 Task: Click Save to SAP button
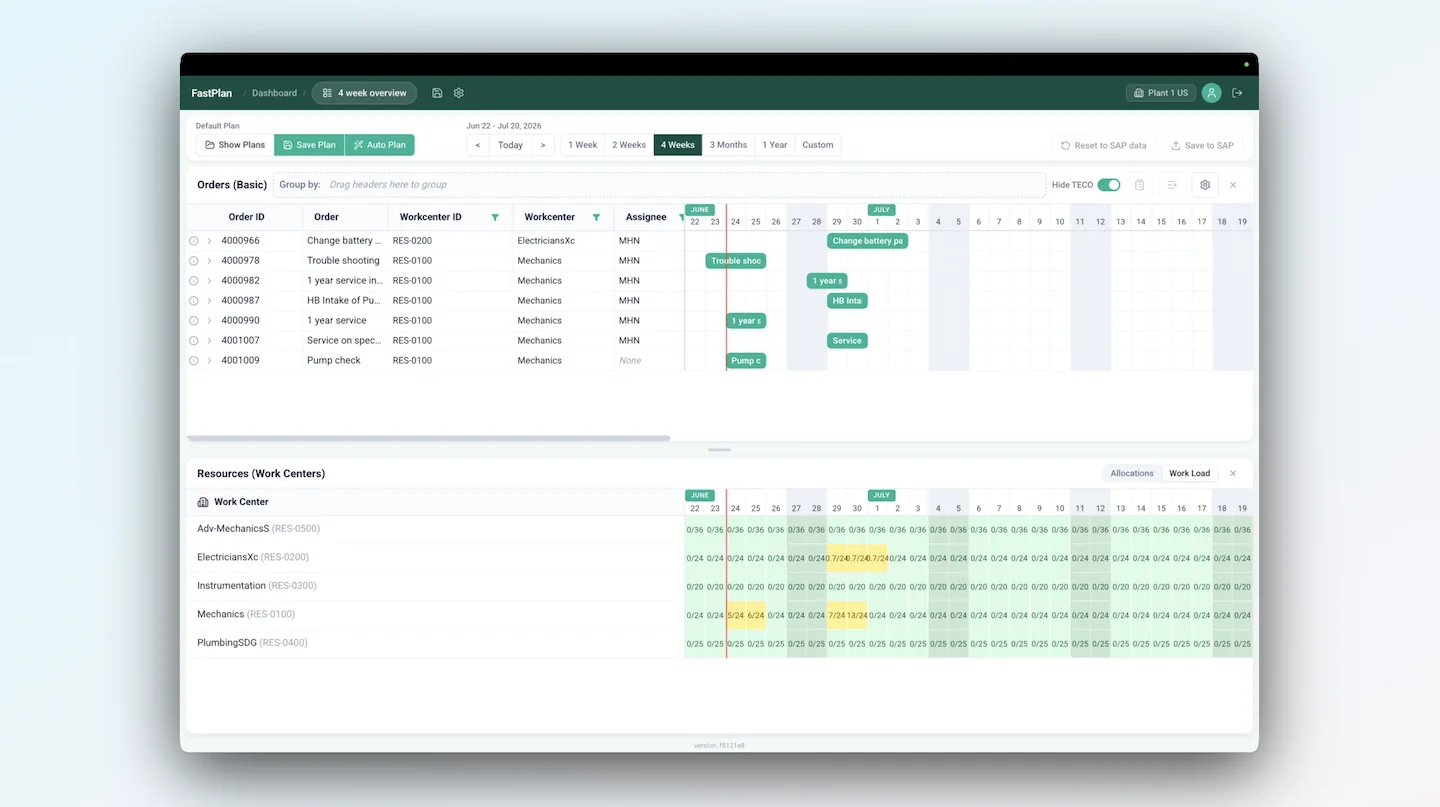[1202, 145]
